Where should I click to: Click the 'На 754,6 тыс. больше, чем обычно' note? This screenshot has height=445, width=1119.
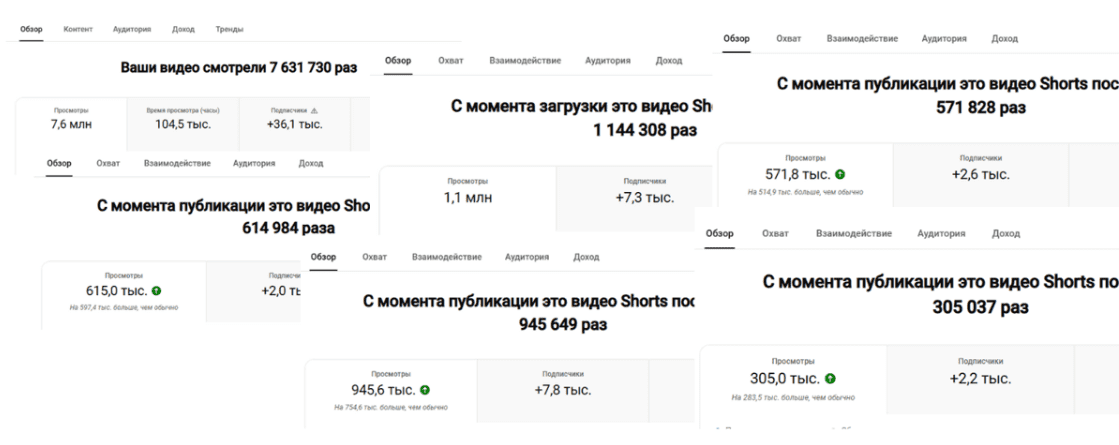391,407
